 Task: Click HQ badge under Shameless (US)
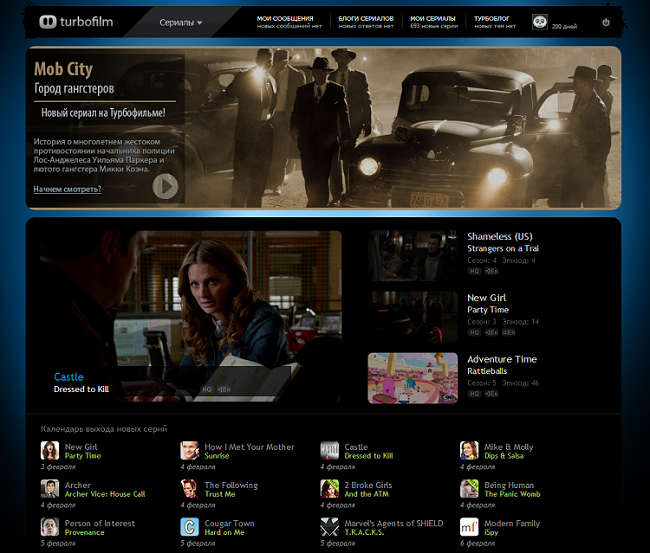(x=474, y=271)
